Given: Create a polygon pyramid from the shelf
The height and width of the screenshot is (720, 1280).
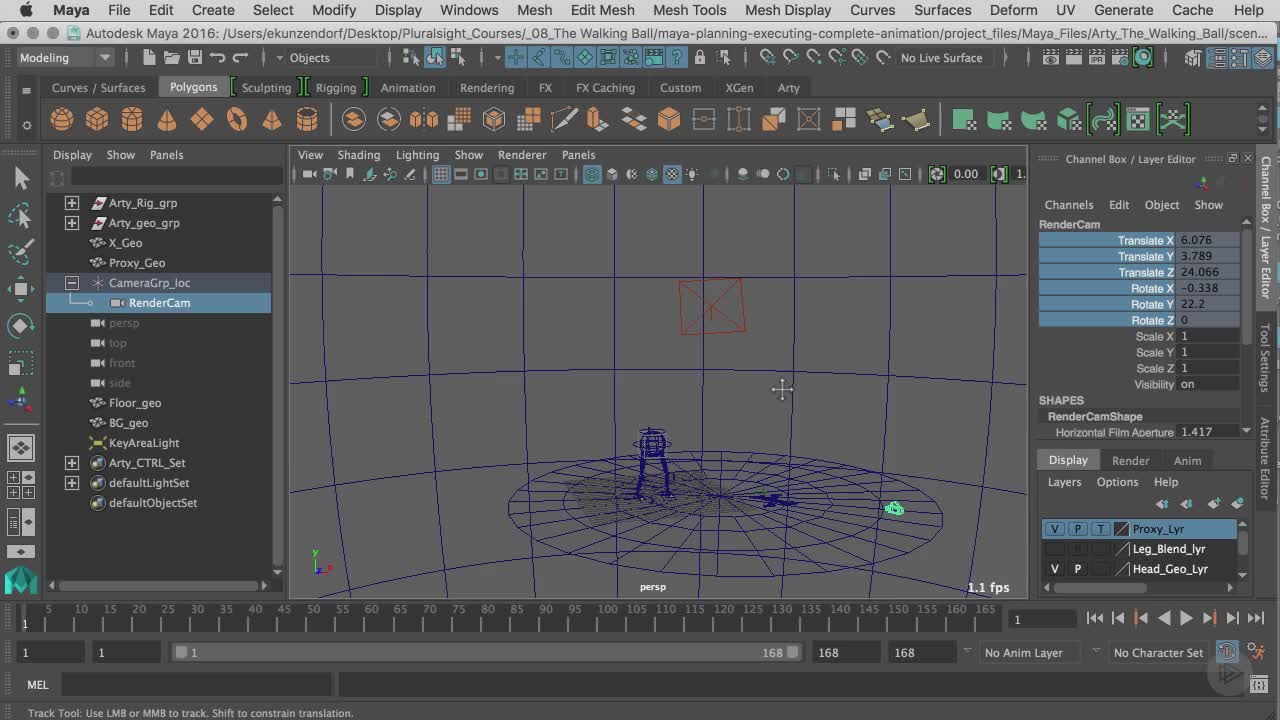Looking at the screenshot, I should 272,120.
